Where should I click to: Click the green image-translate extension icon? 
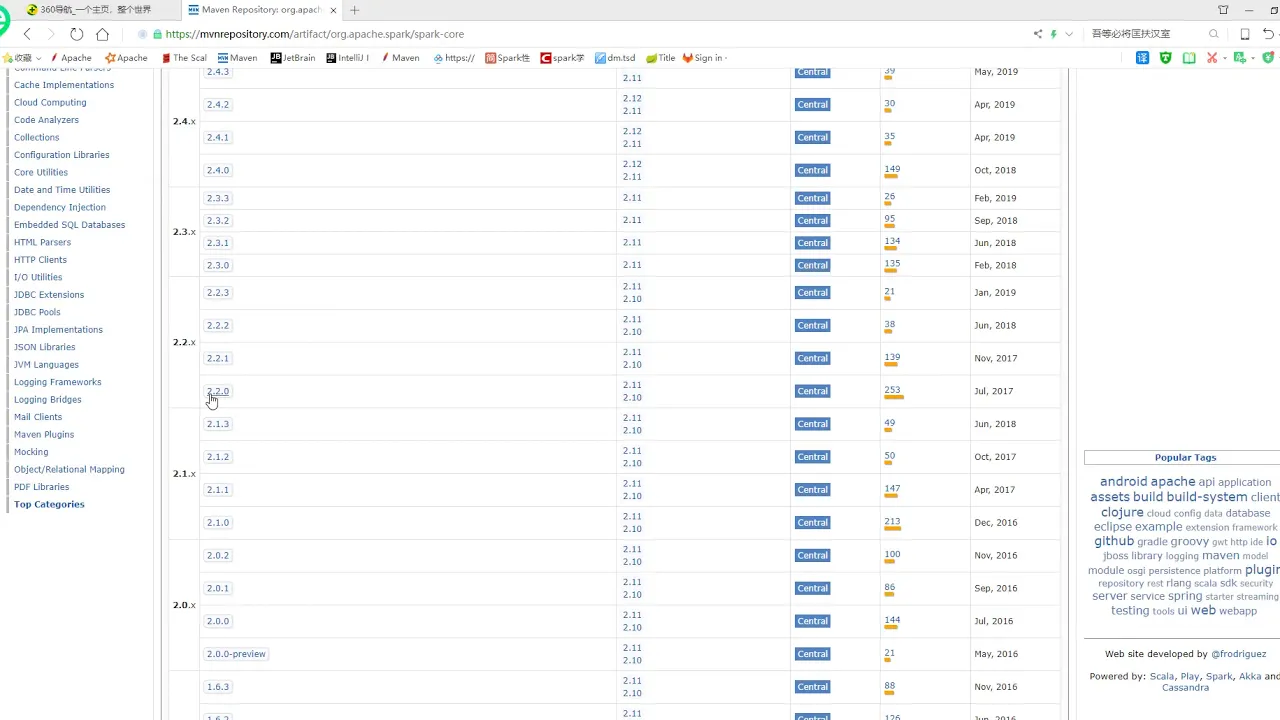pyautogui.click(x=1239, y=58)
